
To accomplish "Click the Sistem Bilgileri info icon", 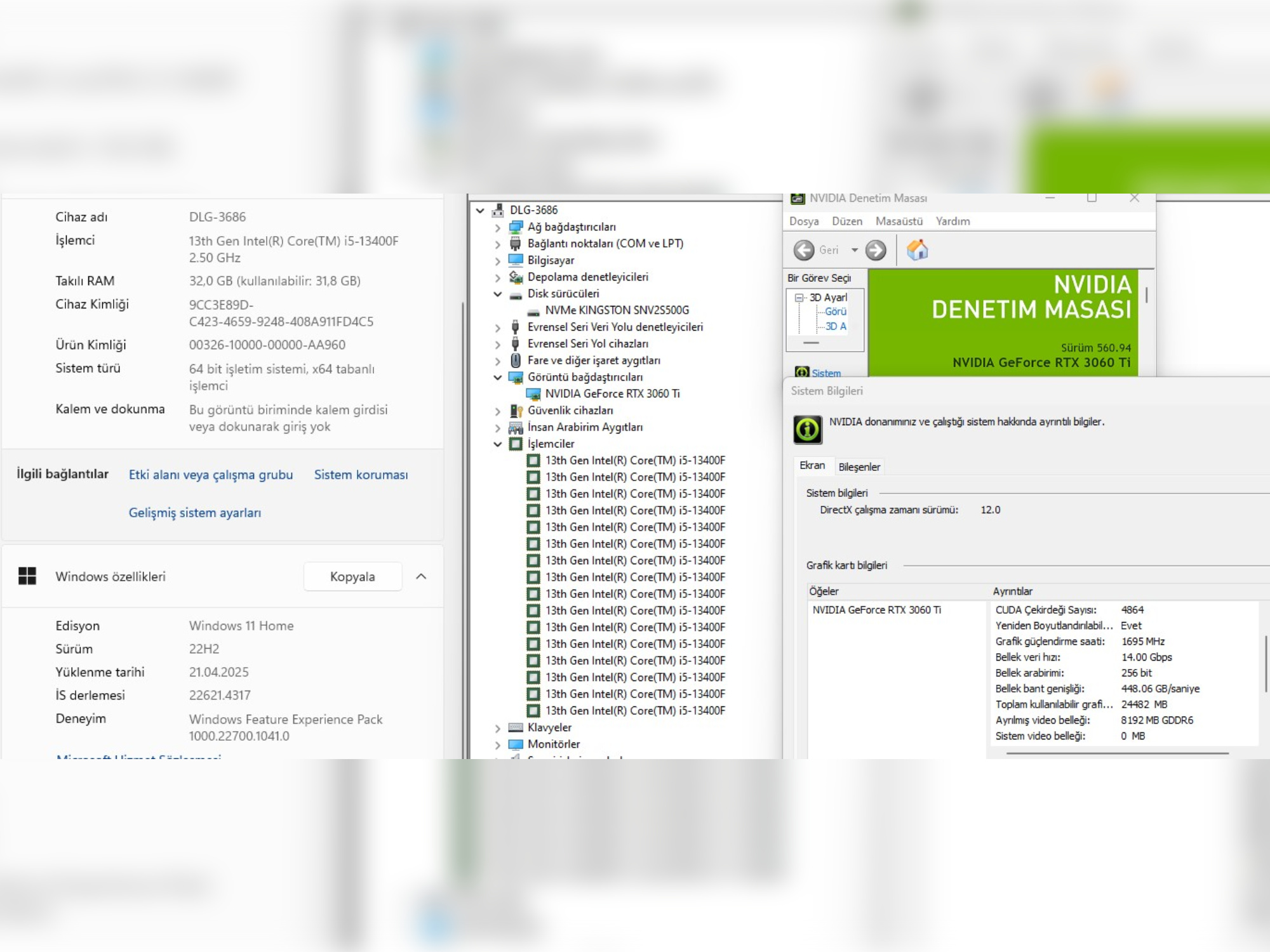I will 808,430.
